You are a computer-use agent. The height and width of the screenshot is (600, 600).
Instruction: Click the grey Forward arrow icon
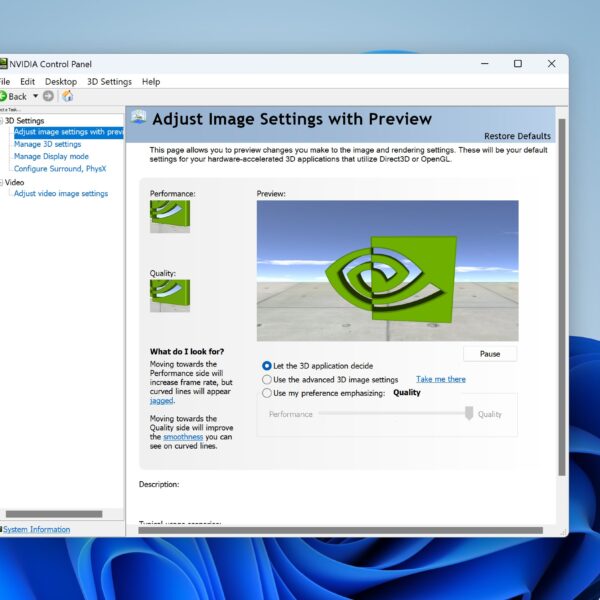point(48,96)
